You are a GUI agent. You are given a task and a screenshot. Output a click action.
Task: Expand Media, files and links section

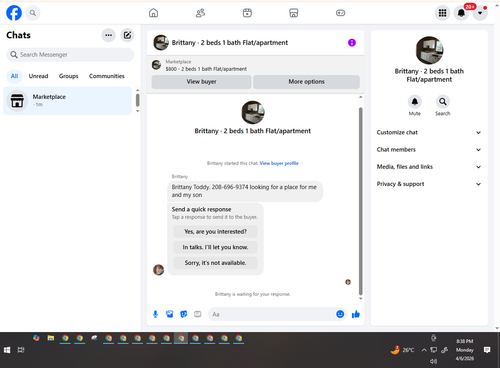[429, 167]
